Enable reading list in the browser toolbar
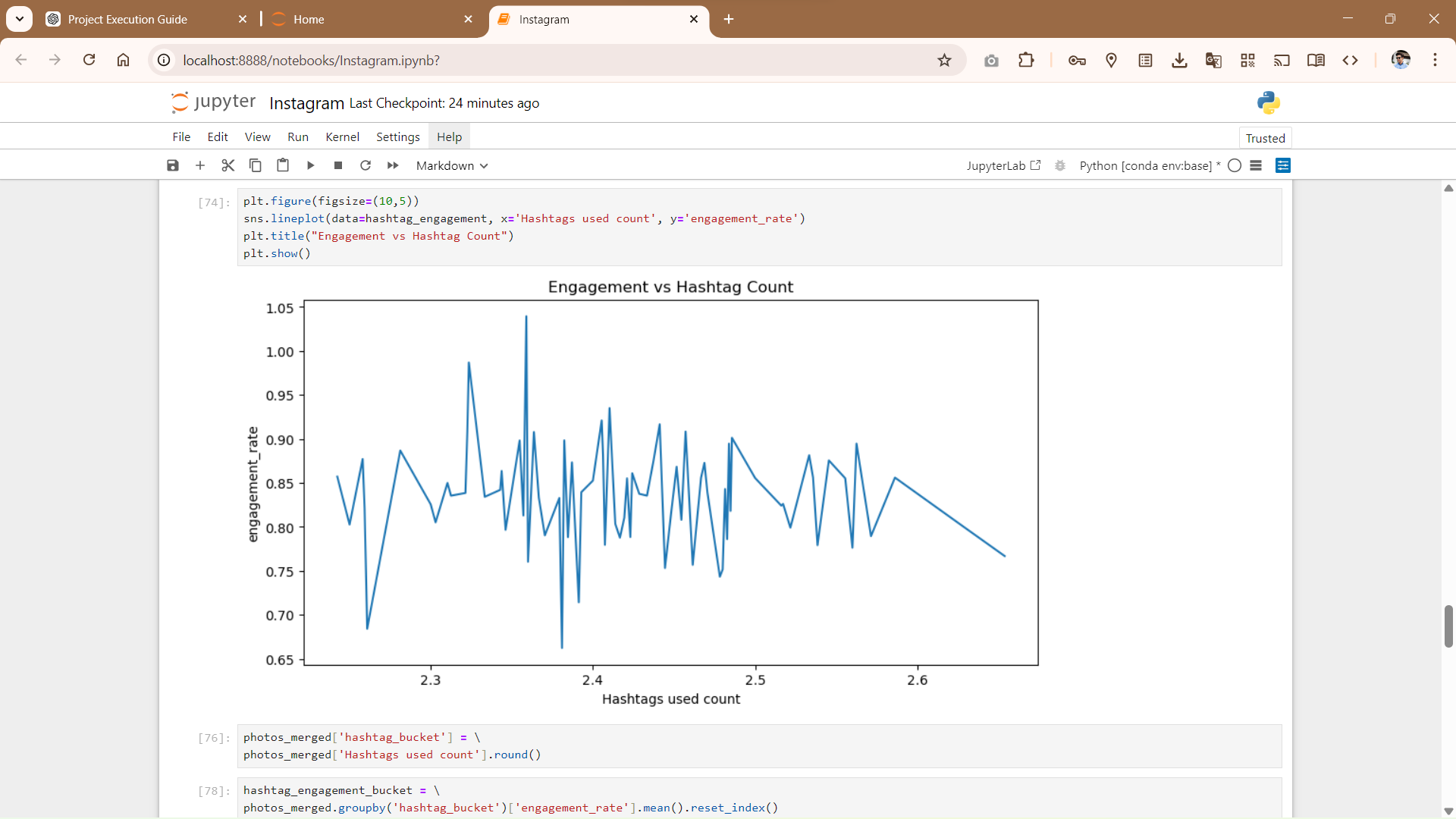 click(x=1316, y=60)
